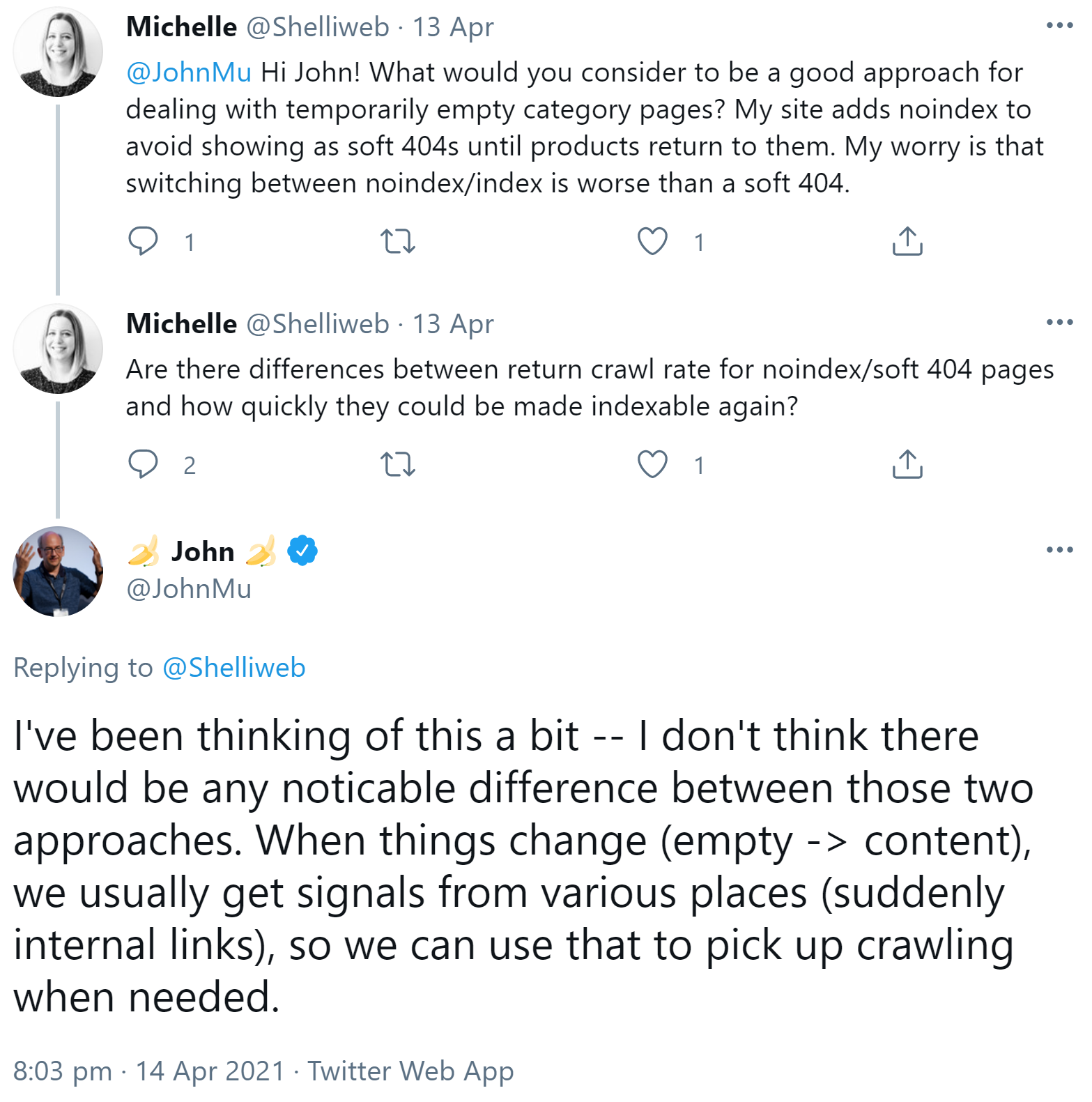This screenshot has width=1092, height=1102.
Task: Select the reply bubble showing 2 replies
Action: point(144,465)
